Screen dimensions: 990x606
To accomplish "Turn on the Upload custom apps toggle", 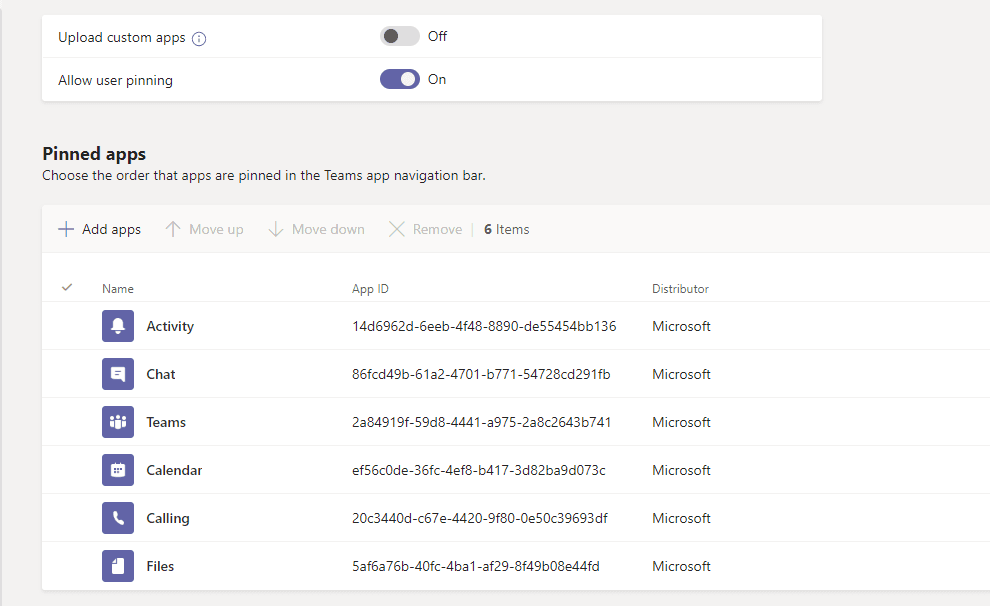I will (400, 36).
